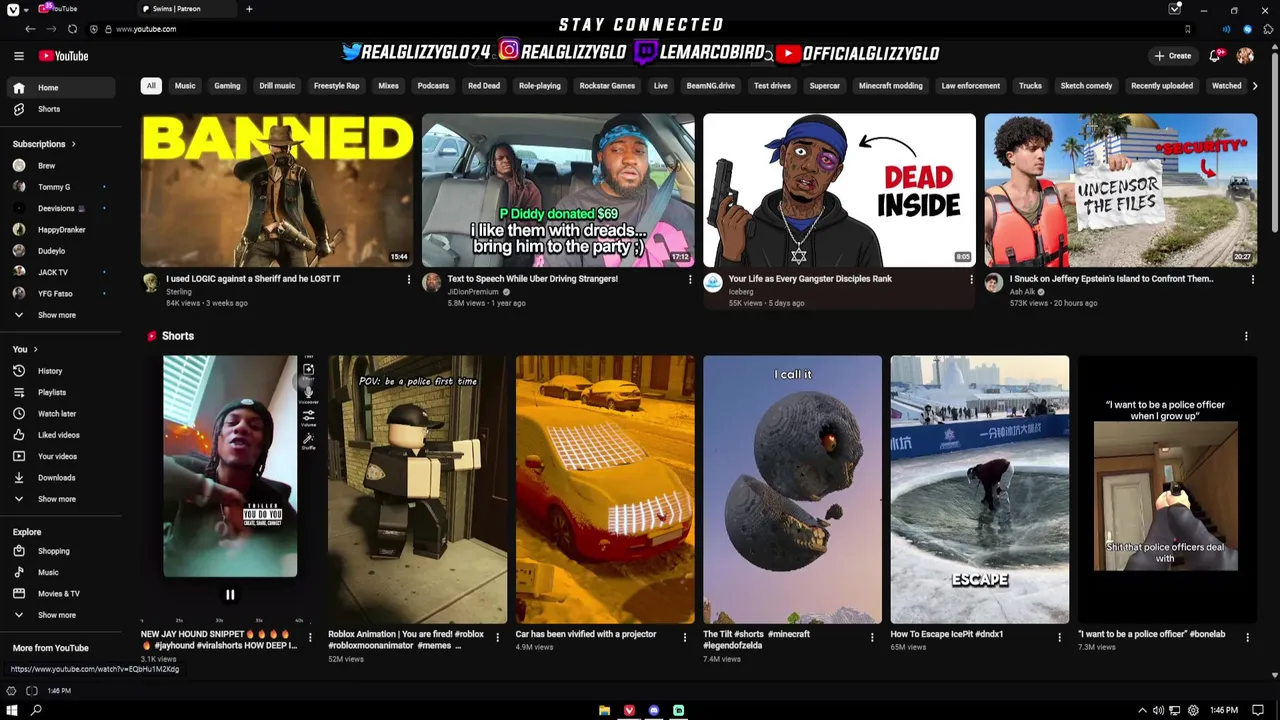This screenshot has height=720, width=1280.
Task: Expand Show more under You section
Action: point(61,499)
